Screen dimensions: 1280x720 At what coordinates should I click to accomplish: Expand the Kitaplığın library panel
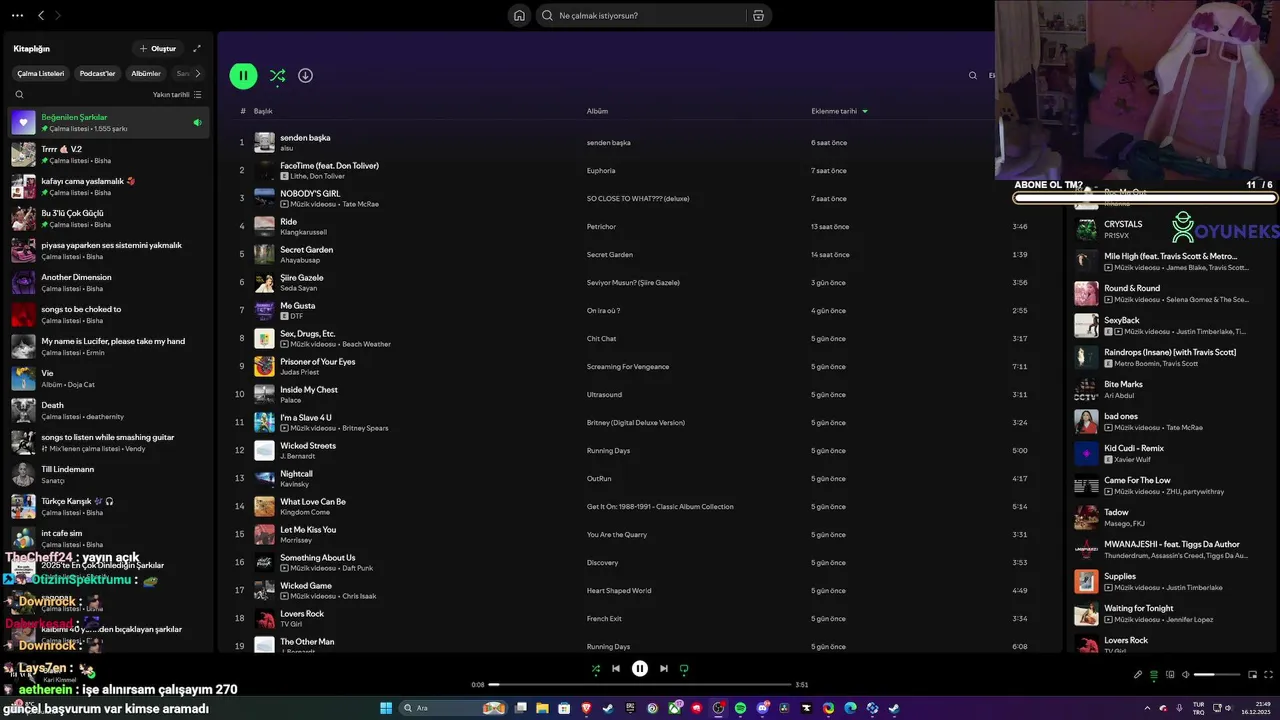[x=197, y=48]
